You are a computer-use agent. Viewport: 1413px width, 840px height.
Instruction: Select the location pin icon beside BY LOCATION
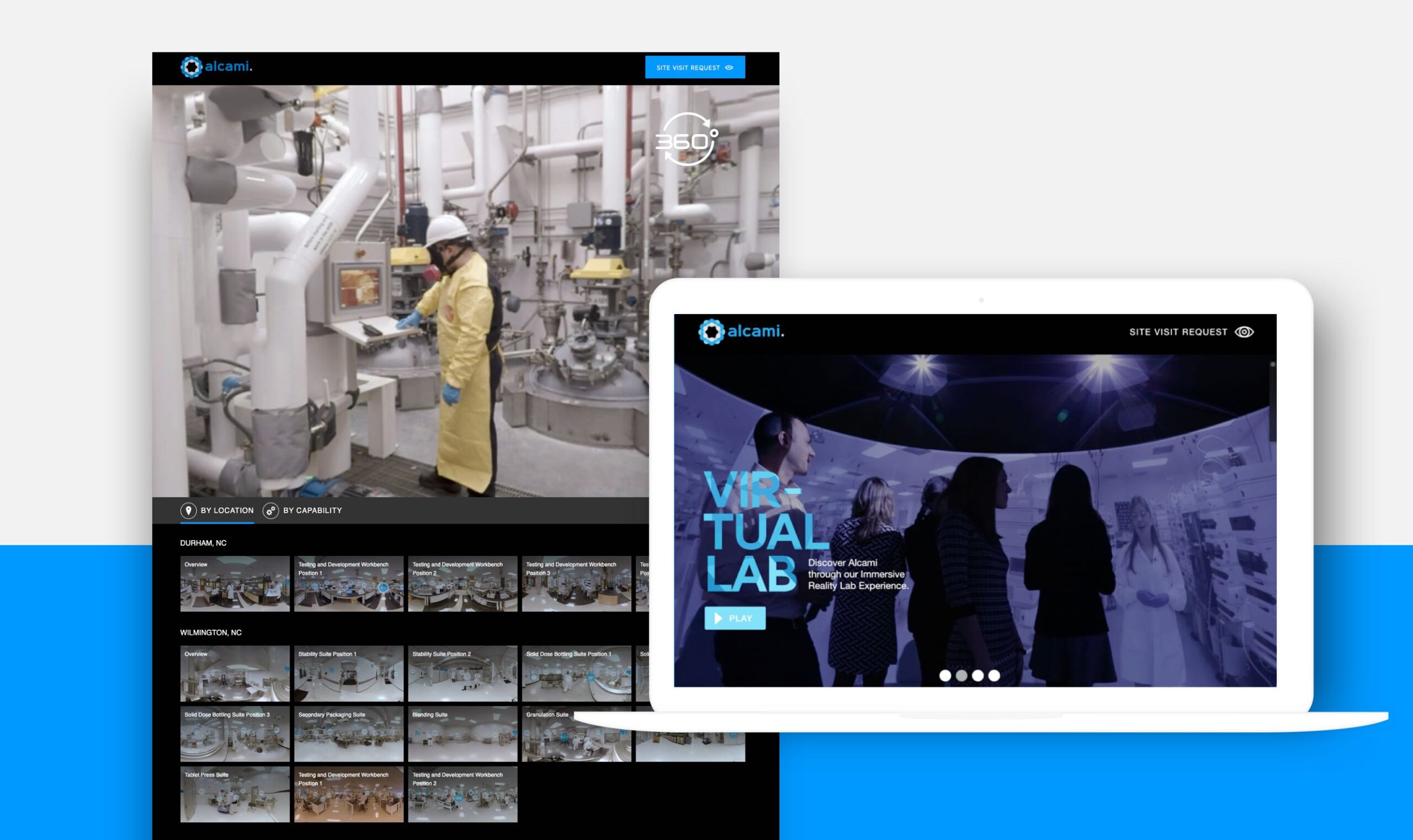tap(189, 510)
